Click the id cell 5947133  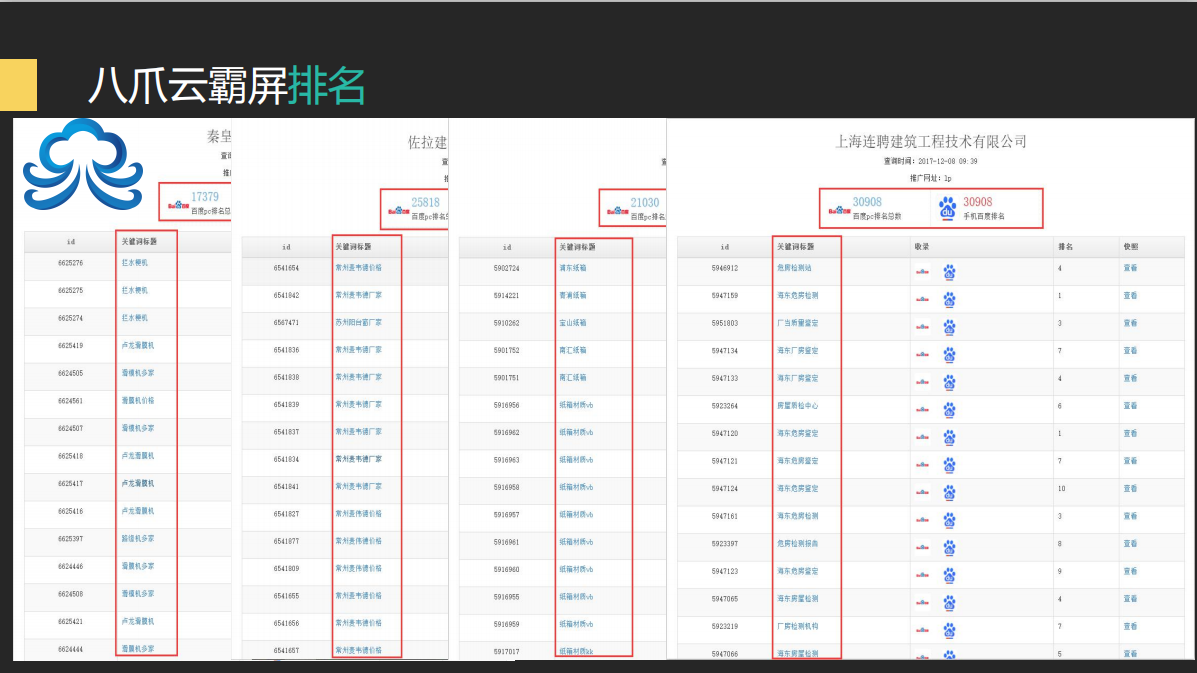tap(724, 378)
